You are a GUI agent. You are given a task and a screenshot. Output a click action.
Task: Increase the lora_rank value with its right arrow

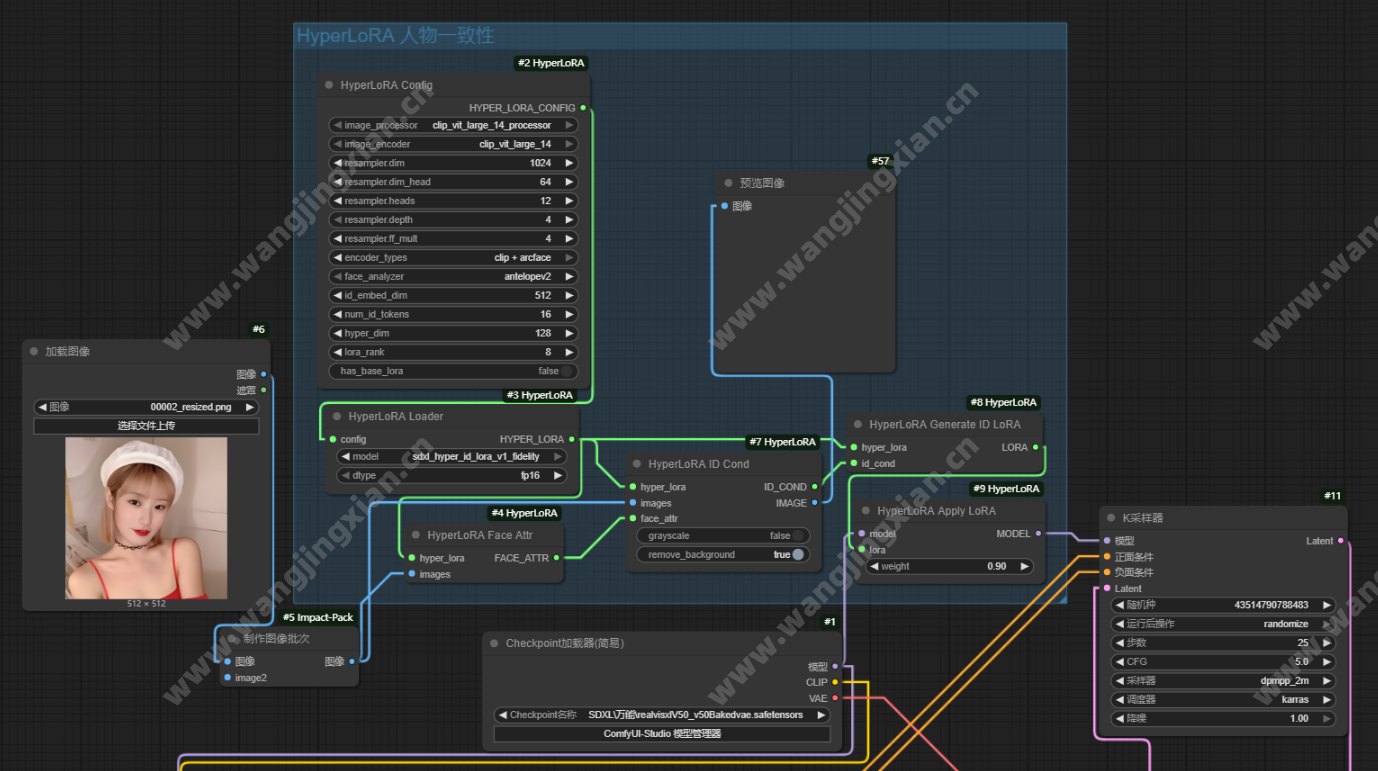(570, 352)
